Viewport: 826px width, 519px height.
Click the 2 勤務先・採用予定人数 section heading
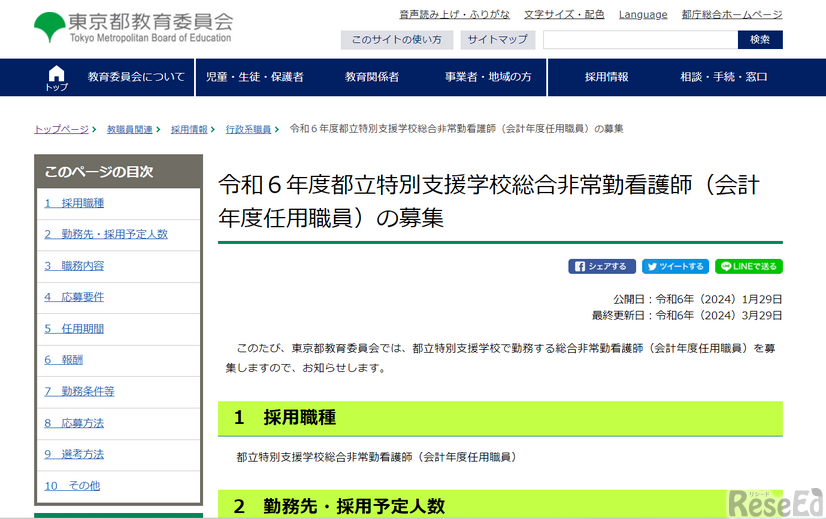(x=500, y=505)
